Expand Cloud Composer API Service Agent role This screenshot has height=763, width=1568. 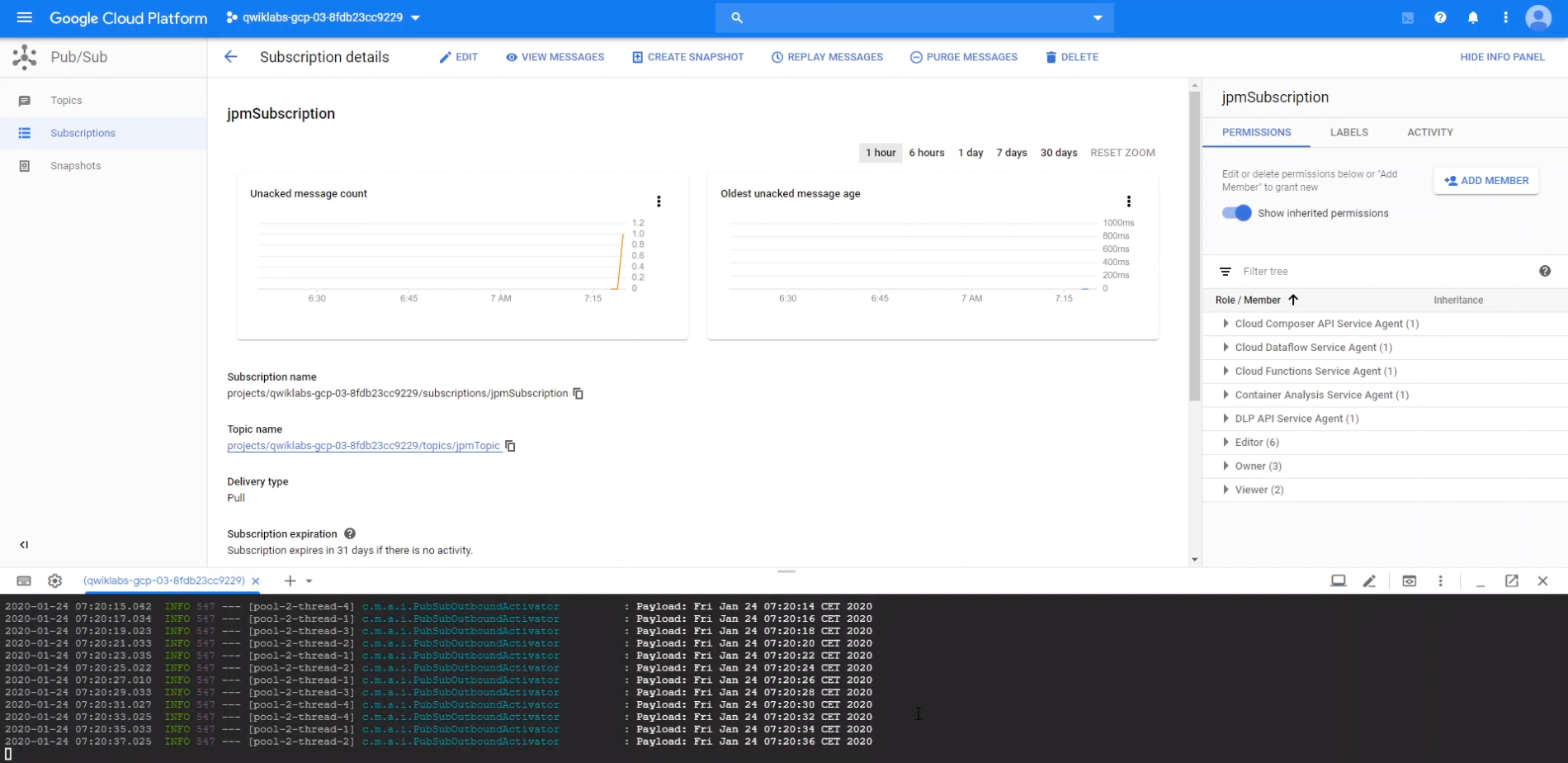pos(1226,324)
